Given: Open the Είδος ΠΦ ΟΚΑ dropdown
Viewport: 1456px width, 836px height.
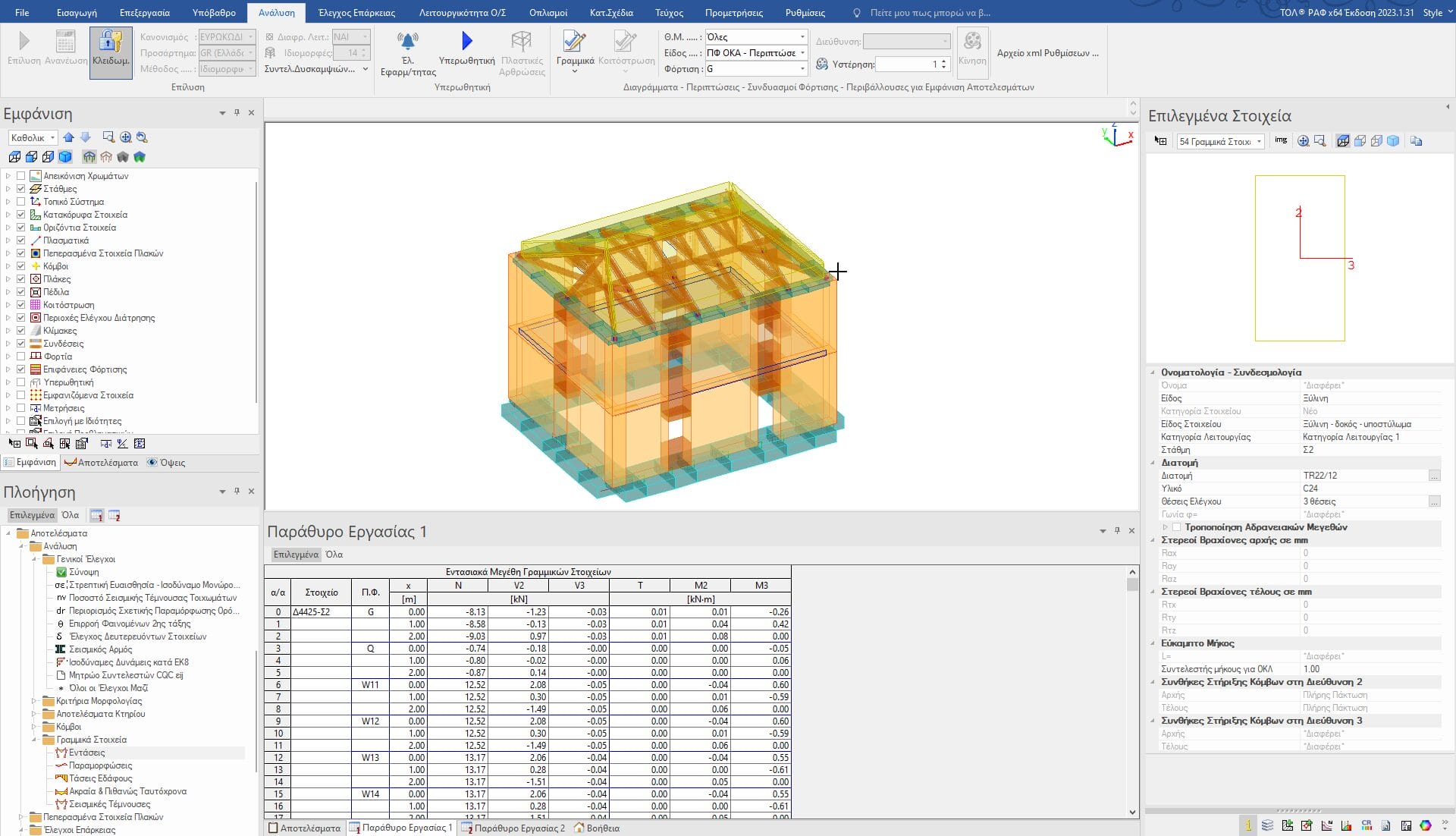Looking at the screenshot, I should 802,53.
